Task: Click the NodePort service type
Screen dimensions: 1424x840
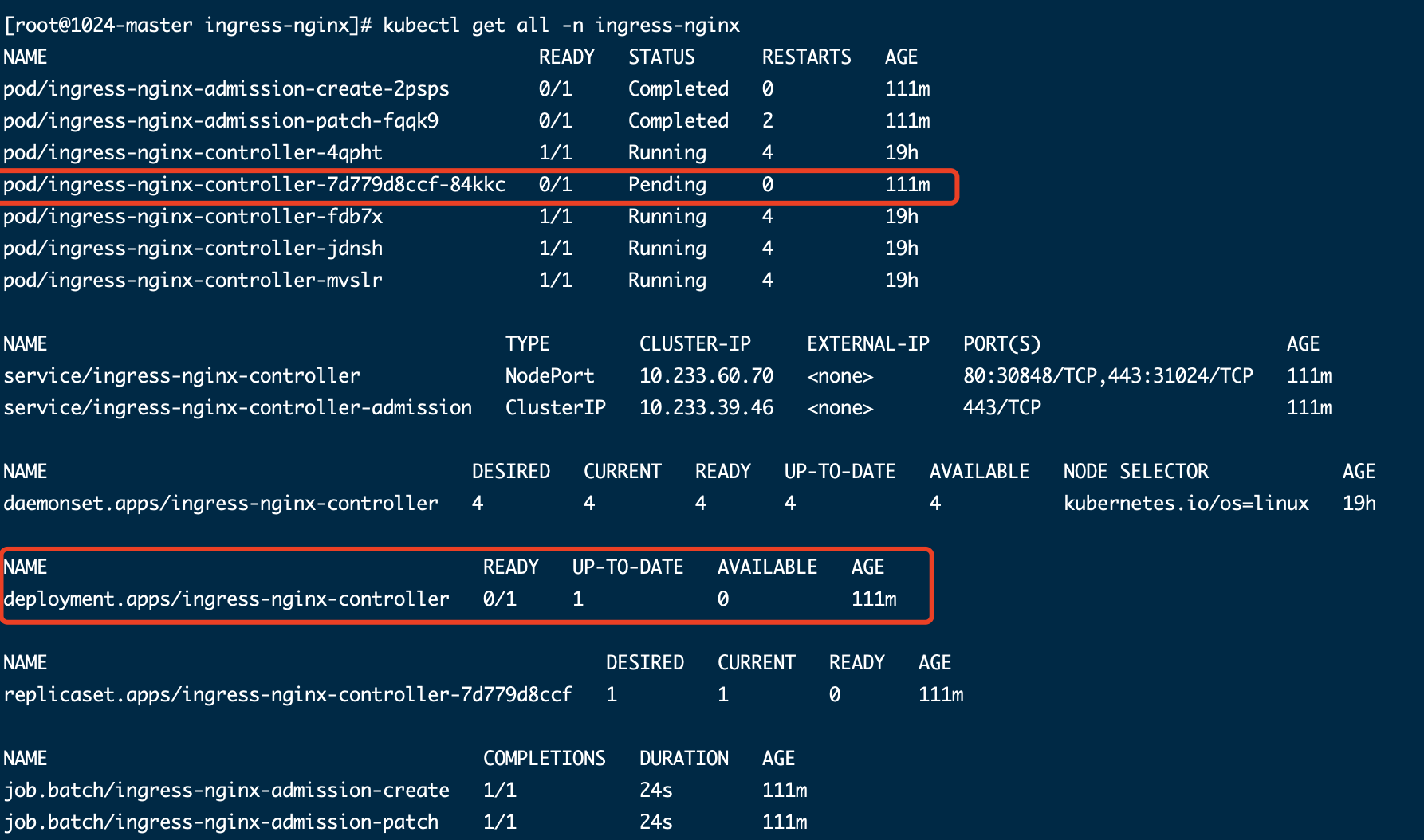Action: click(550, 376)
